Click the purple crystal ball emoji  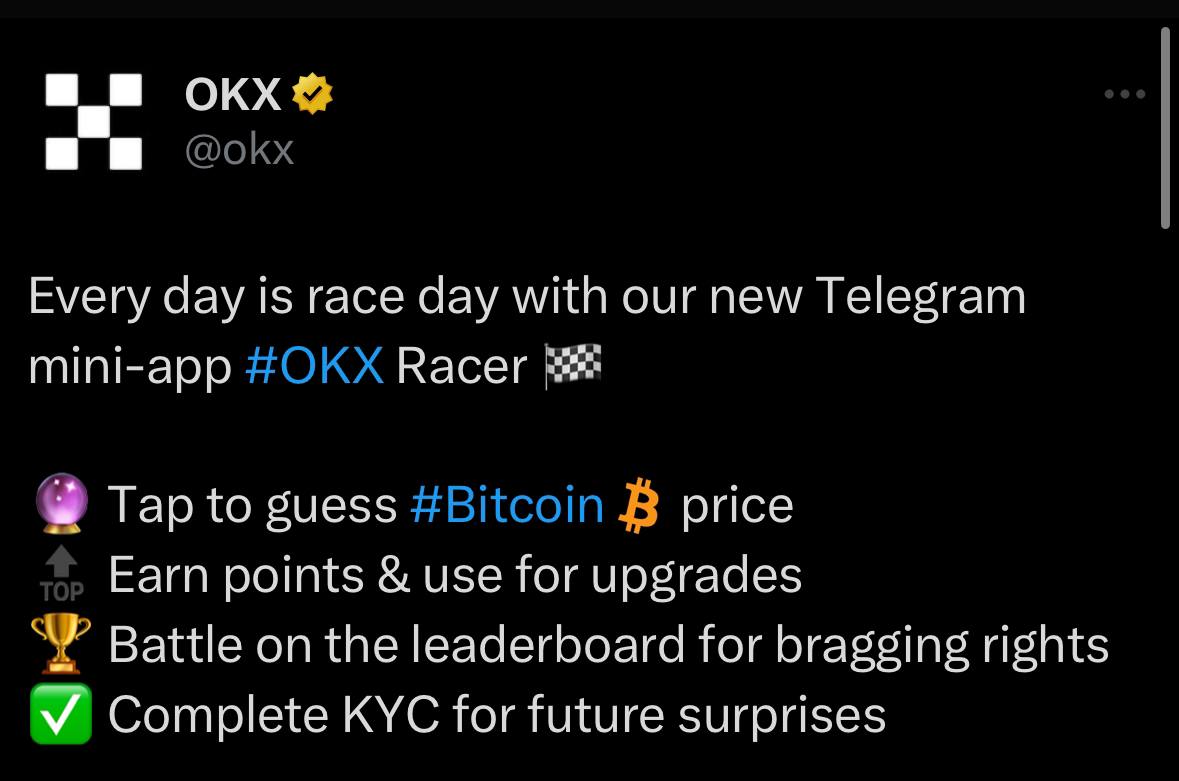[61, 505]
